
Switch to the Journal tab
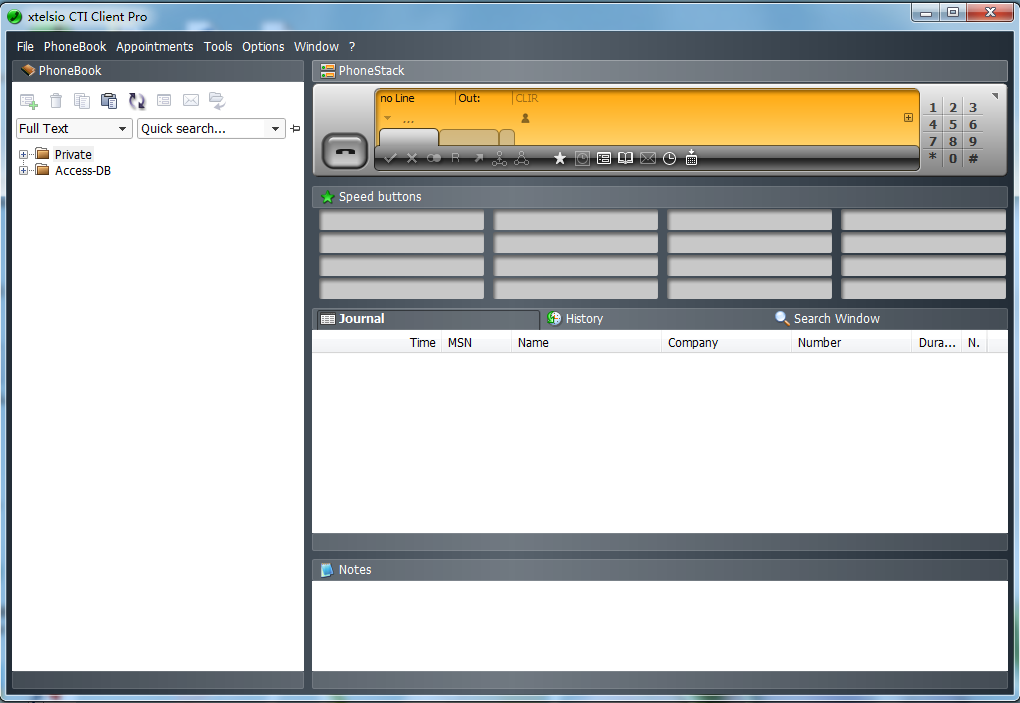click(x=428, y=319)
